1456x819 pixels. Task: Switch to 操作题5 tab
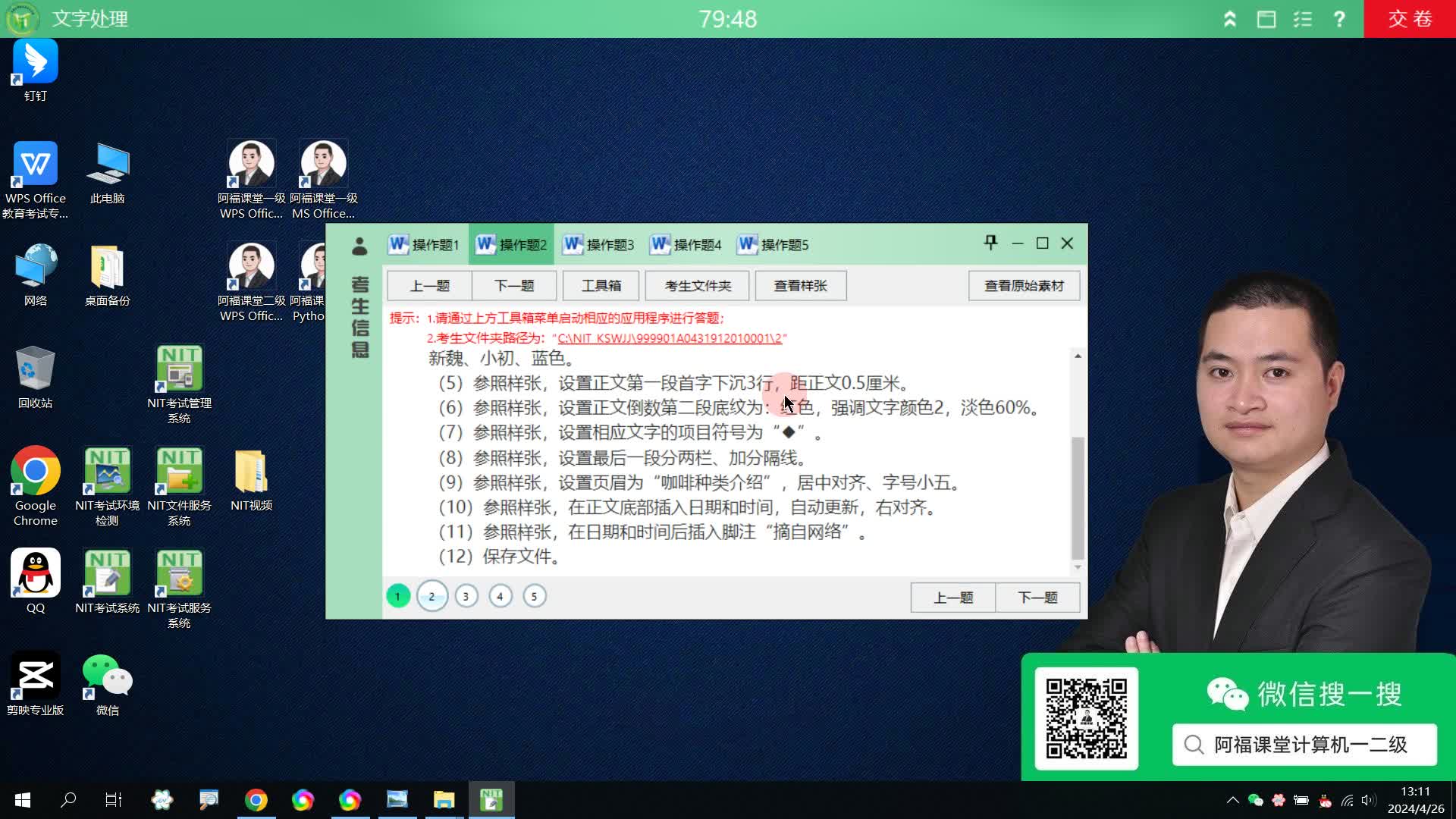pos(773,244)
